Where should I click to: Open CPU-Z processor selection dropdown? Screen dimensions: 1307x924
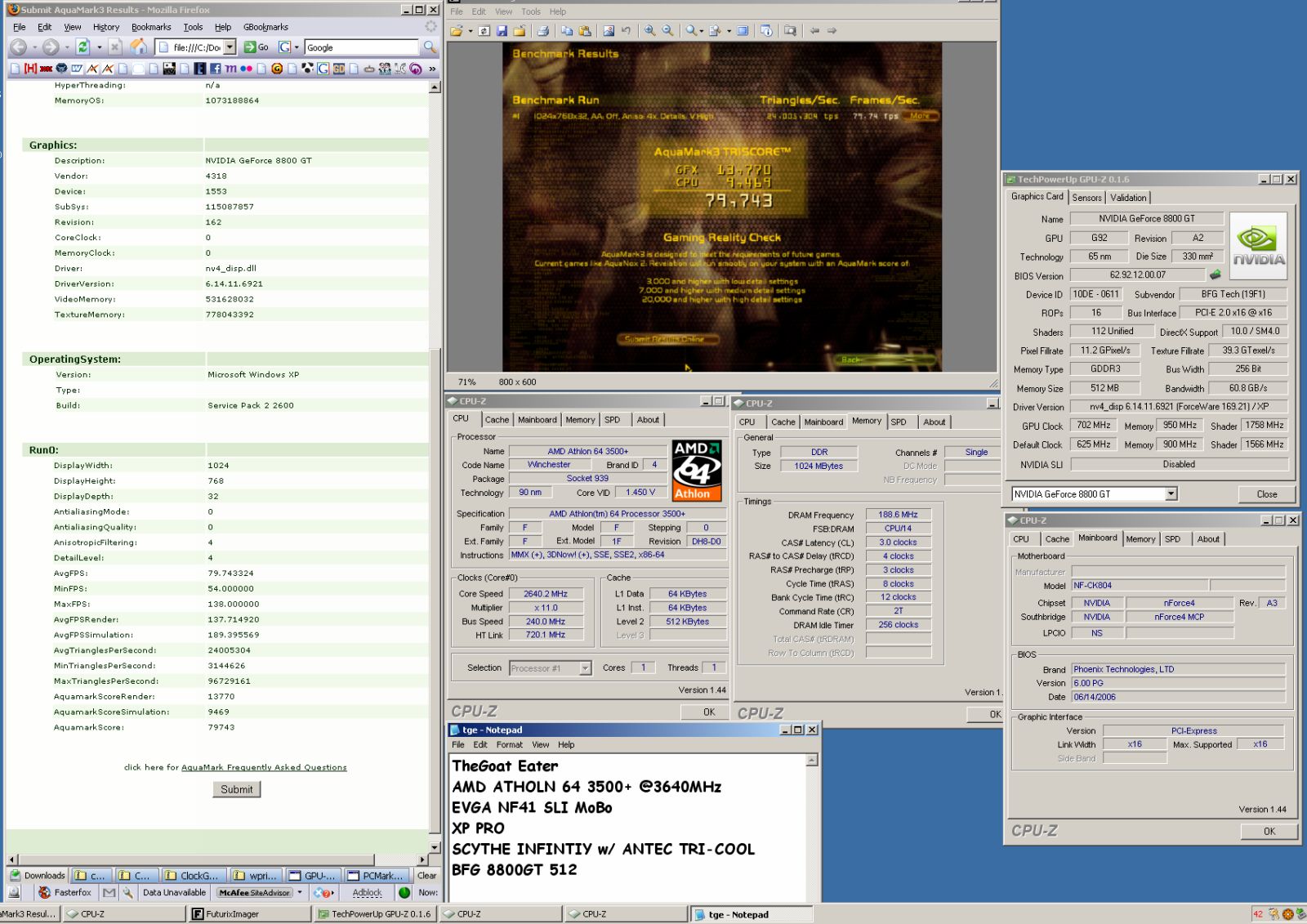(x=585, y=668)
